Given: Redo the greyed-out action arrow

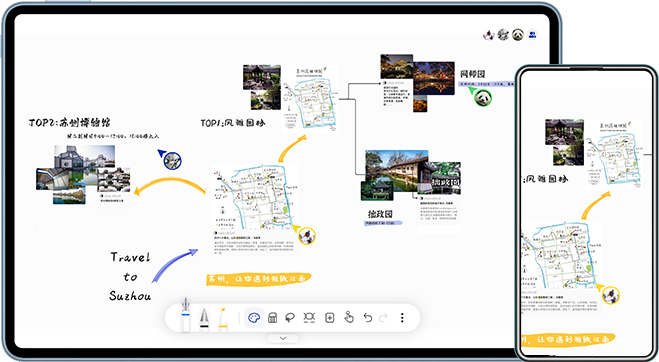Looking at the screenshot, I should point(383,317).
